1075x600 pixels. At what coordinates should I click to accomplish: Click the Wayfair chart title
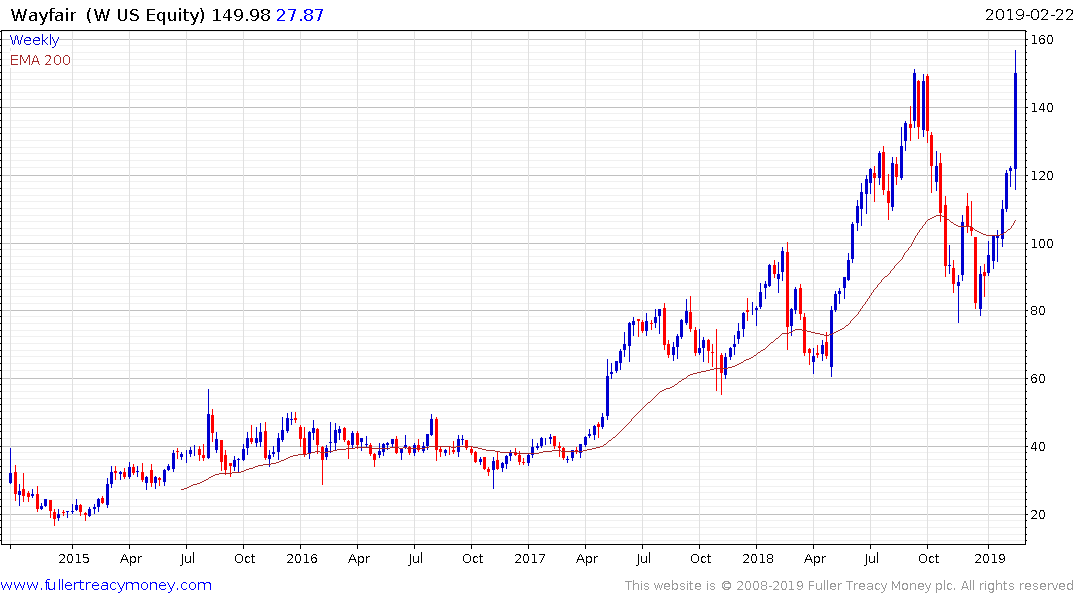(x=44, y=14)
